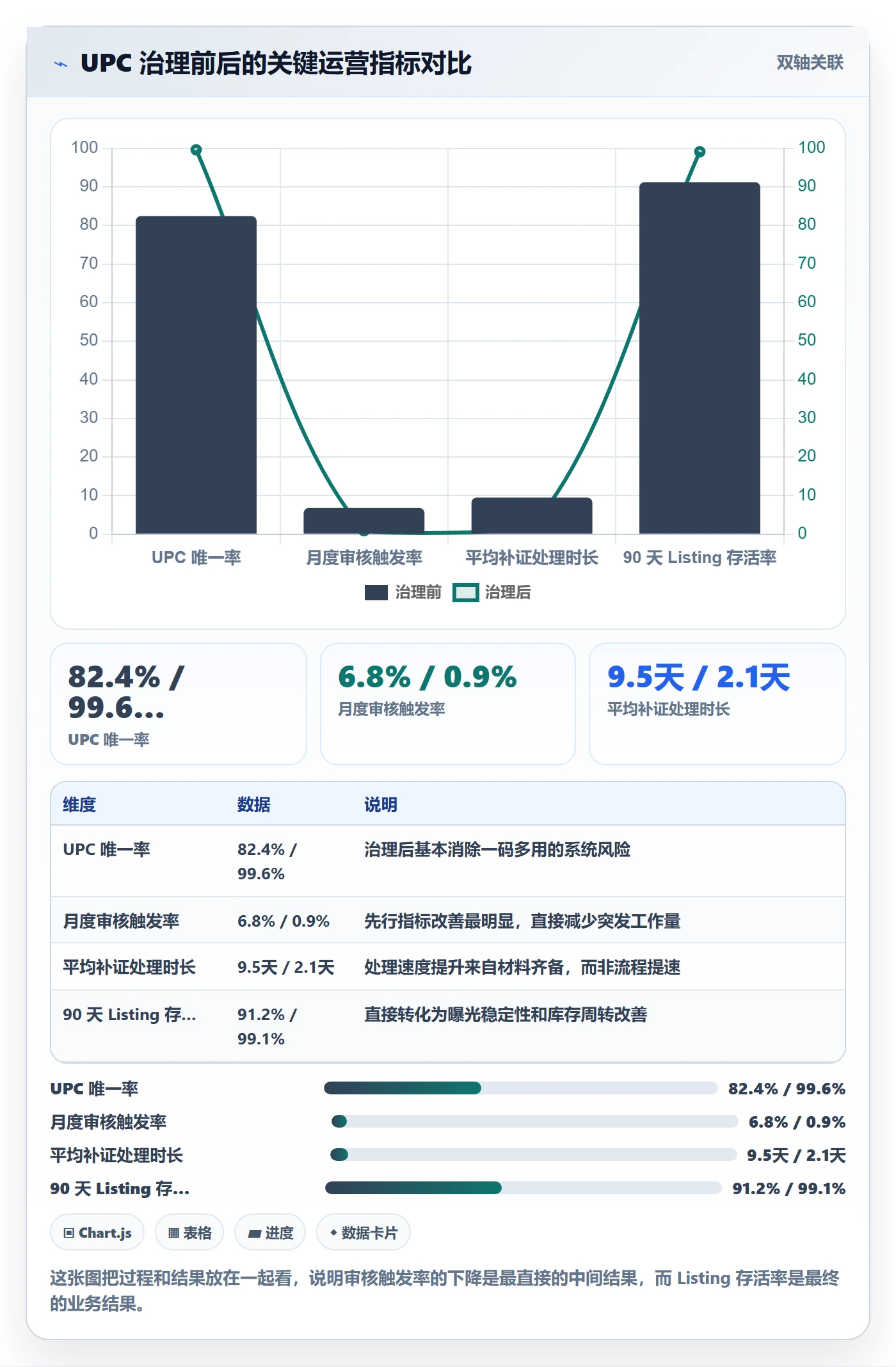Viewport: 896px width, 1367px height.
Task: Click the 90 天 Listing 存… progress bar
Action: pos(523,1188)
